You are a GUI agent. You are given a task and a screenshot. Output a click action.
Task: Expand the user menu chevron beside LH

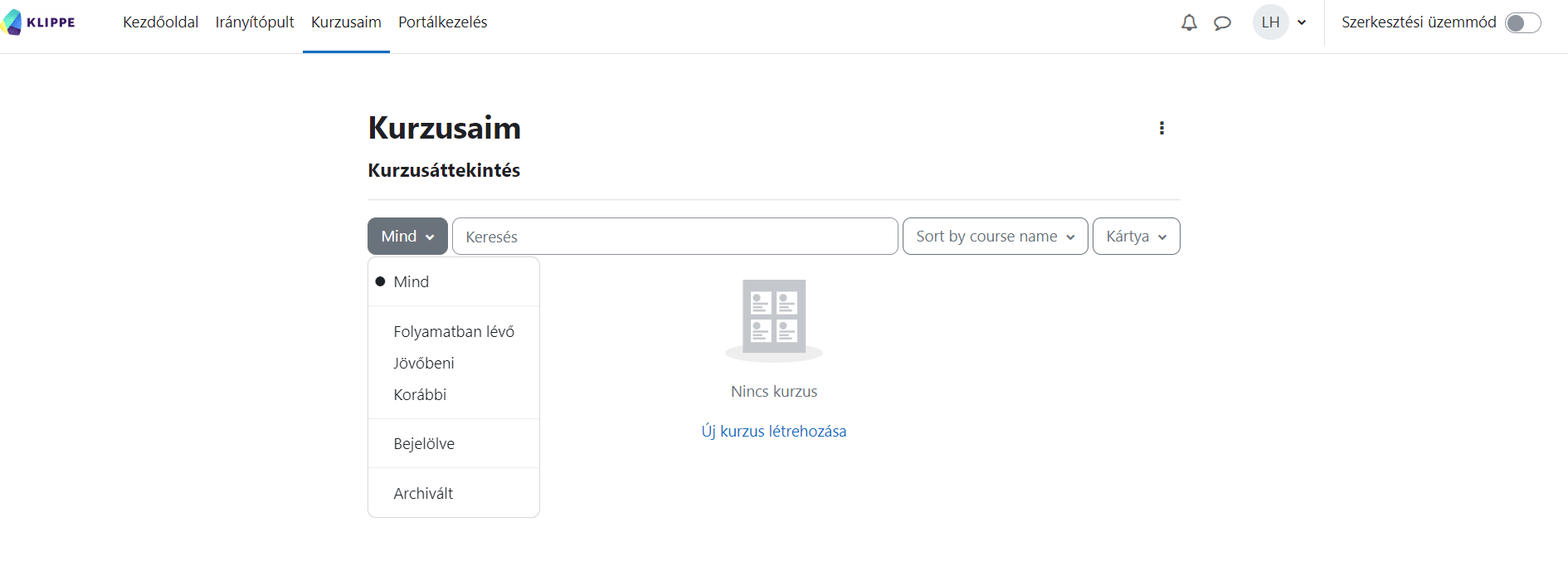coord(1302,22)
